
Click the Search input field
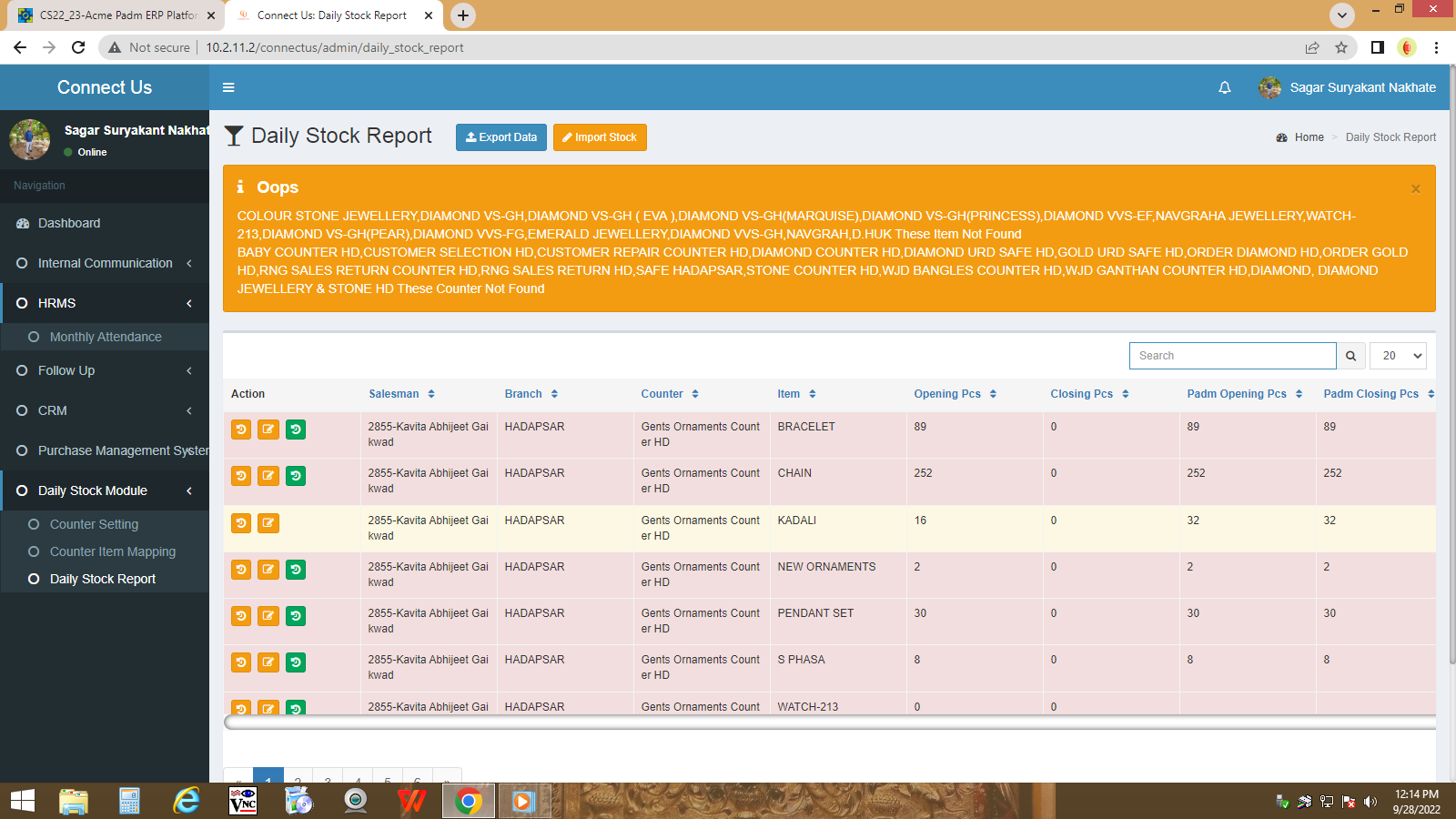(x=1232, y=356)
